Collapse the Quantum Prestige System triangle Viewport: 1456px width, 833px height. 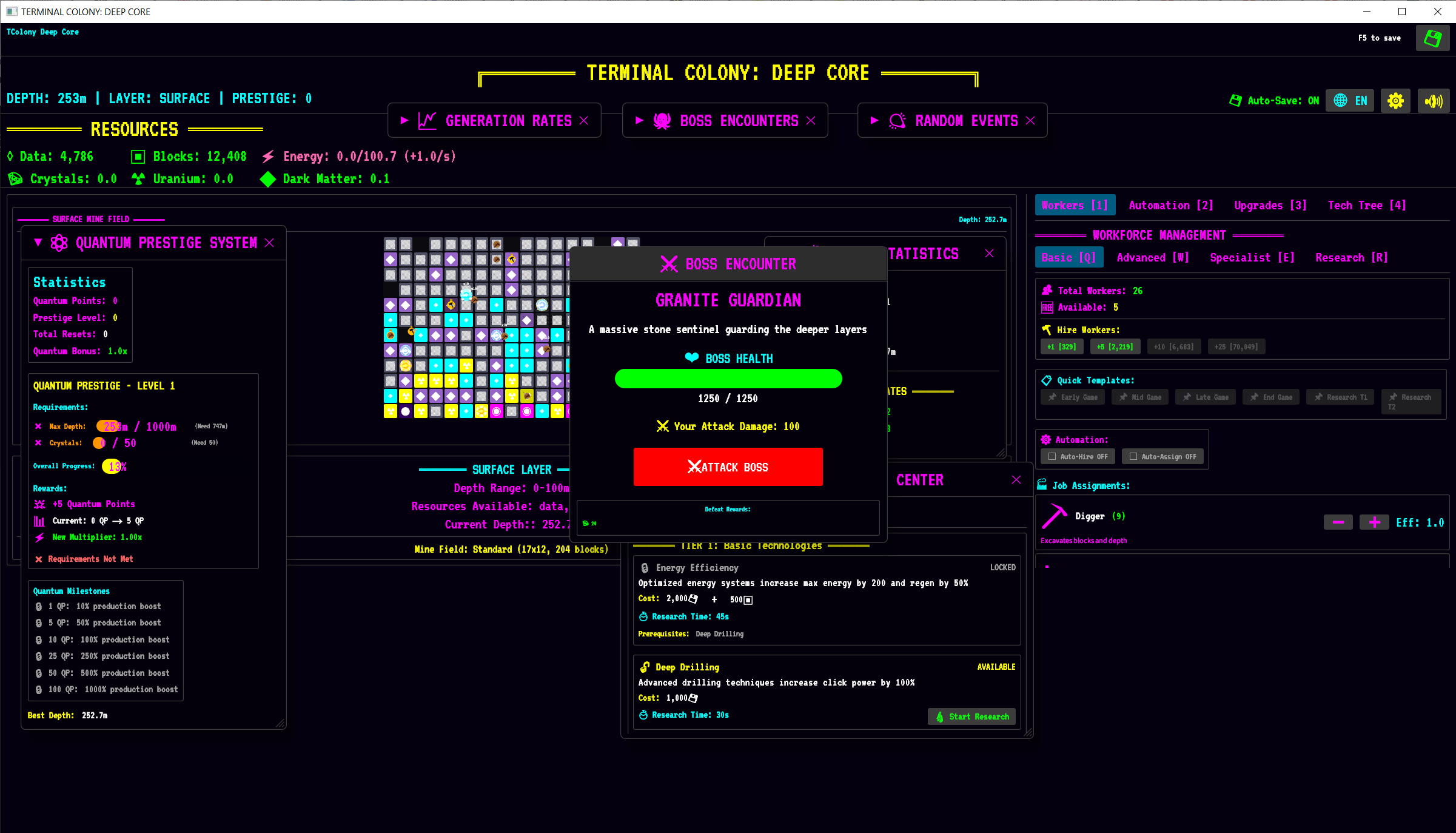point(38,243)
